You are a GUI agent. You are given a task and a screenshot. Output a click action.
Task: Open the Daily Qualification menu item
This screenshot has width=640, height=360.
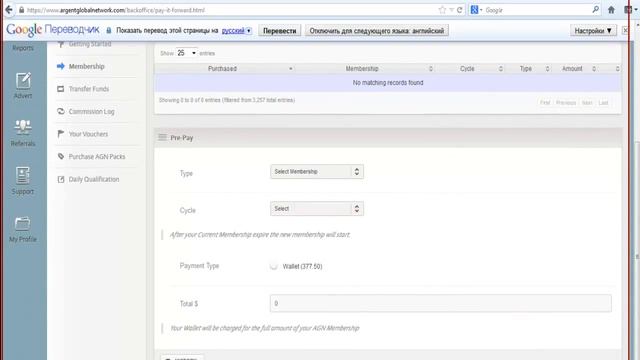(94, 179)
